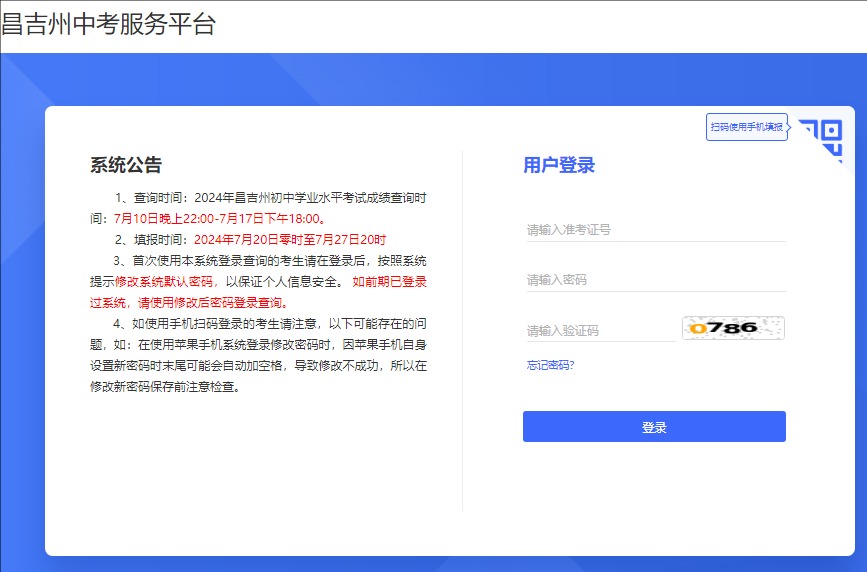Image resolution: width=867 pixels, height=572 pixels.
Task: Click the final line 修改新密码保存前注意检查
Action: [x=165, y=387]
